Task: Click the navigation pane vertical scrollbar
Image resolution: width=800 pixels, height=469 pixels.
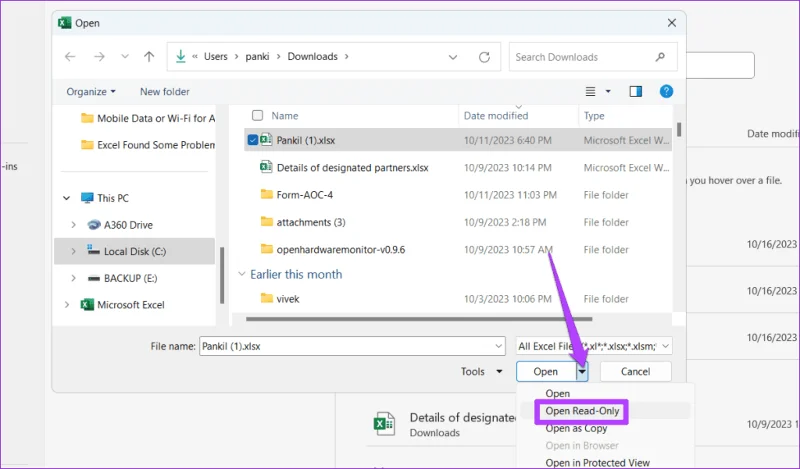Action: pyautogui.click(x=222, y=276)
